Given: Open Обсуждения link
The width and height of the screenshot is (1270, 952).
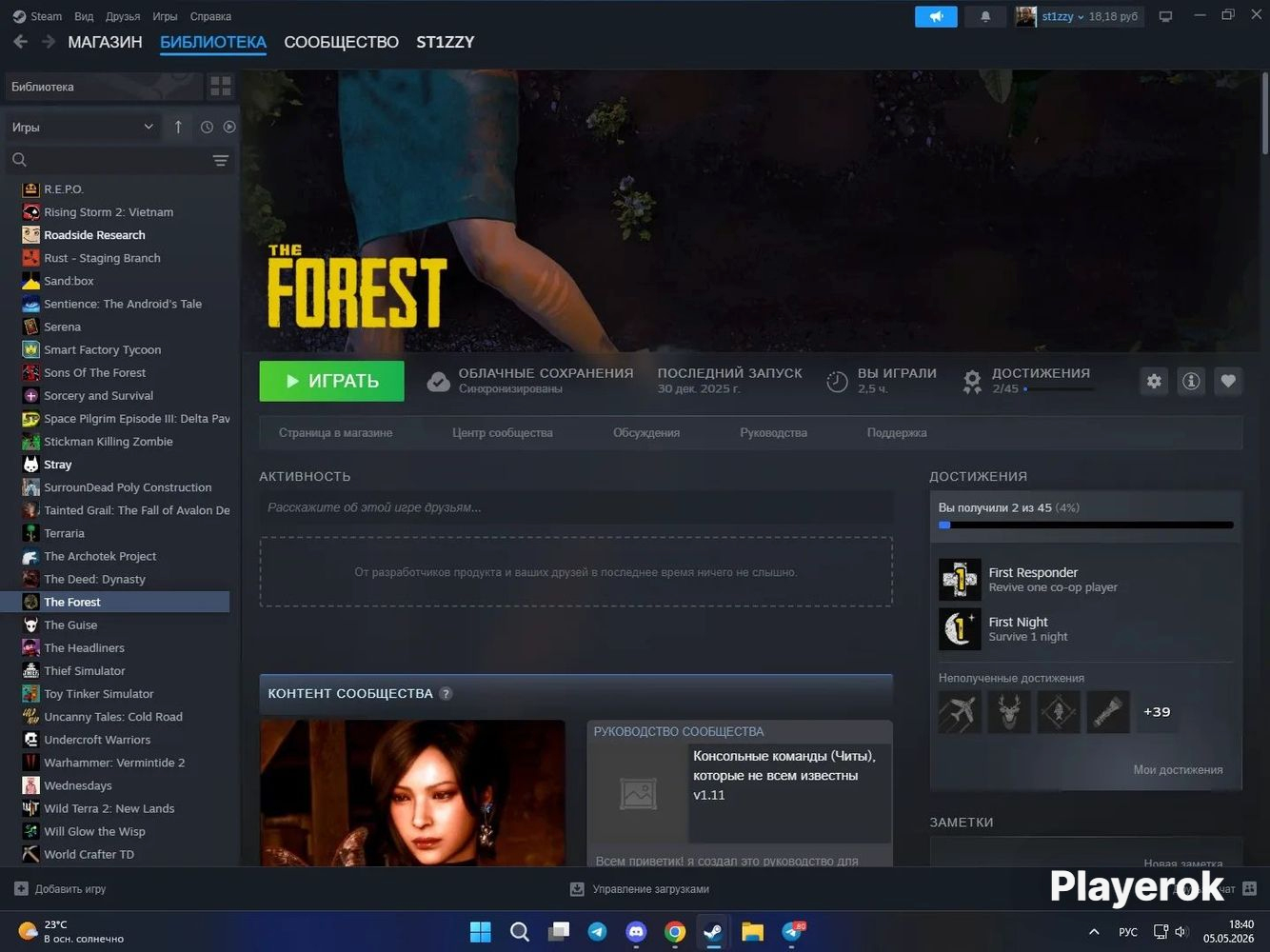Looking at the screenshot, I should [646, 433].
